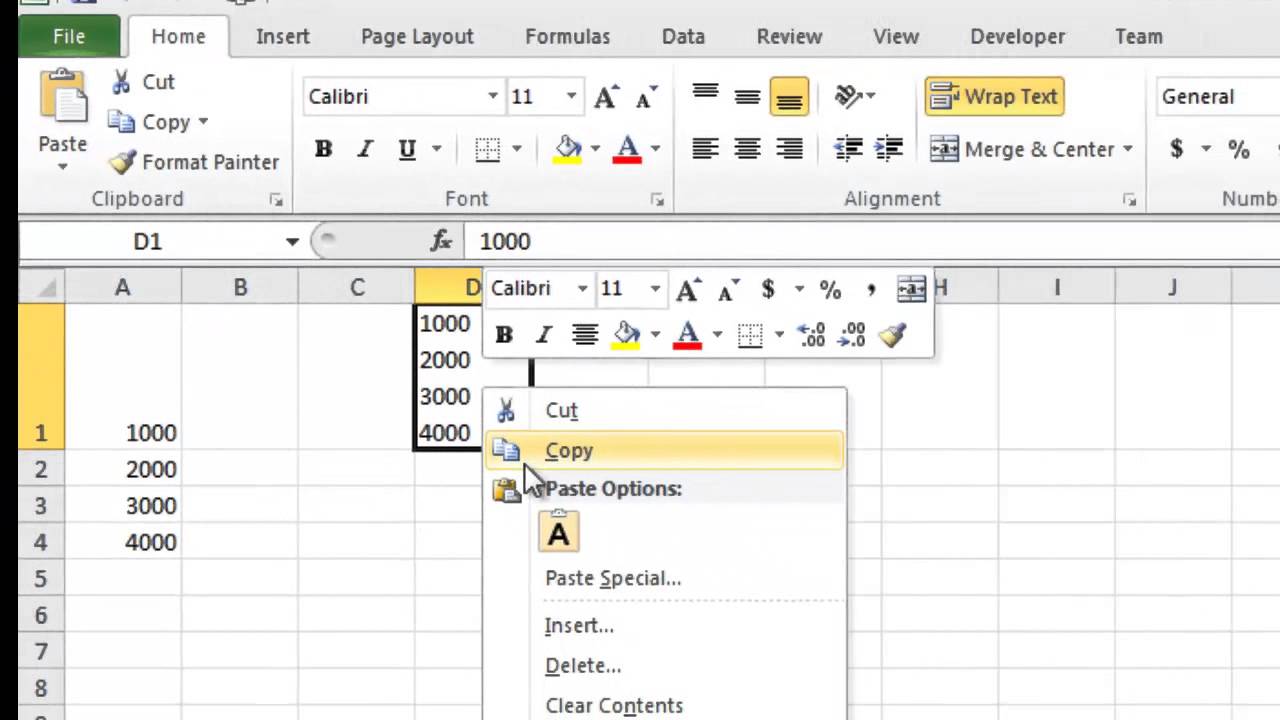This screenshot has width=1280, height=720.
Task: Click the Insert Function fx button
Action: [x=440, y=242]
